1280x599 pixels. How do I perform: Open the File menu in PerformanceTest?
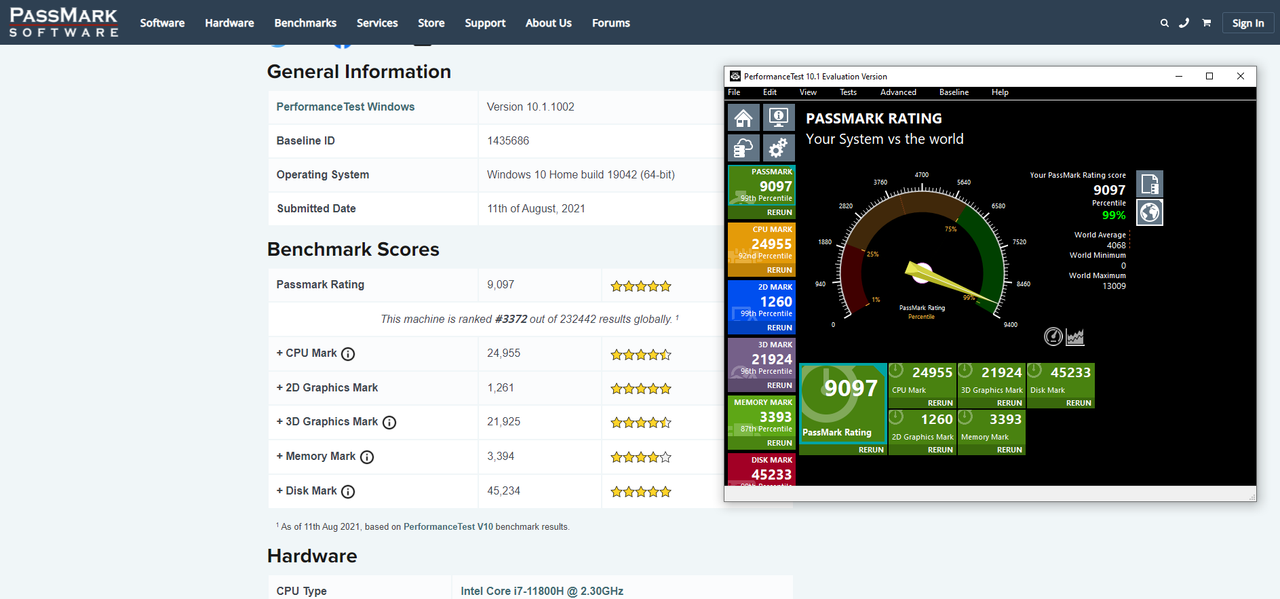734,92
